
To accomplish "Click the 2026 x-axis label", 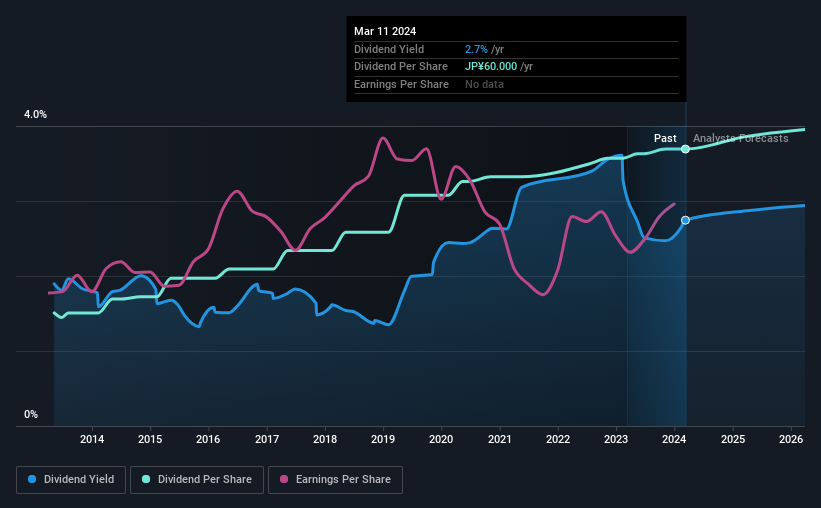I will 791,439.
